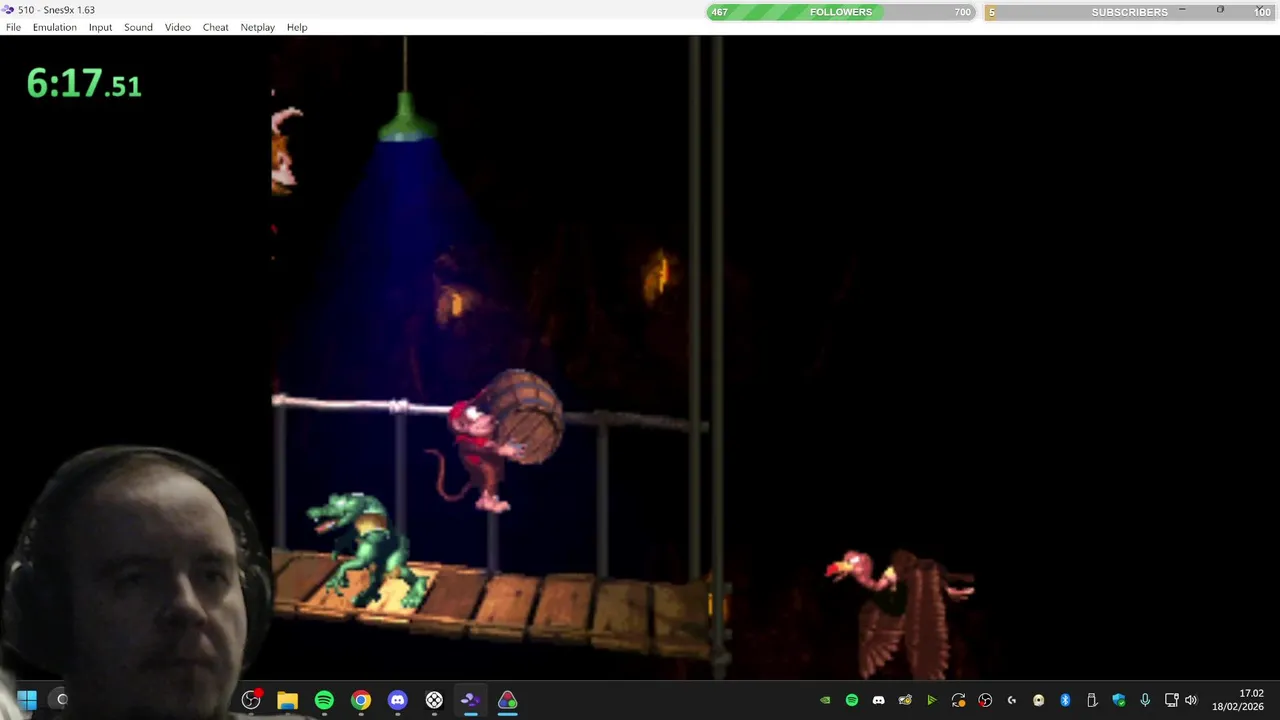Open the Emulation menu
This screenshot has height=720, width=1280.
click(54, 27)
